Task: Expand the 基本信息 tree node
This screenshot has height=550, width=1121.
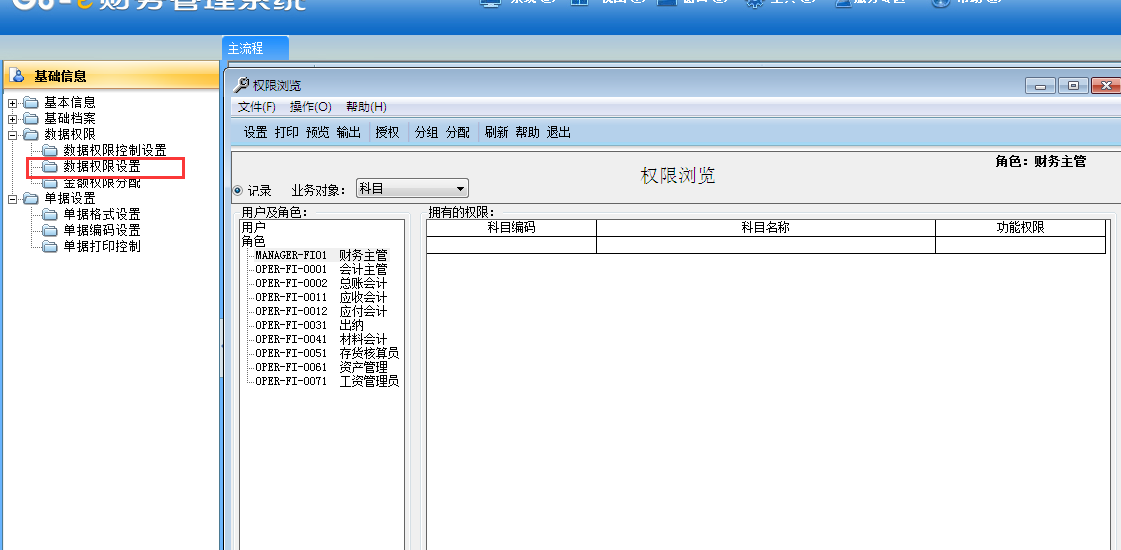Action: pyautogui.click(x=12, y=102)
